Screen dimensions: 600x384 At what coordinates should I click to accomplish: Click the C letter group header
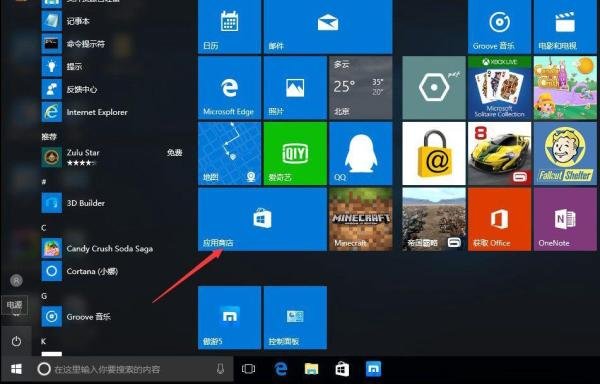coord(44,228)
